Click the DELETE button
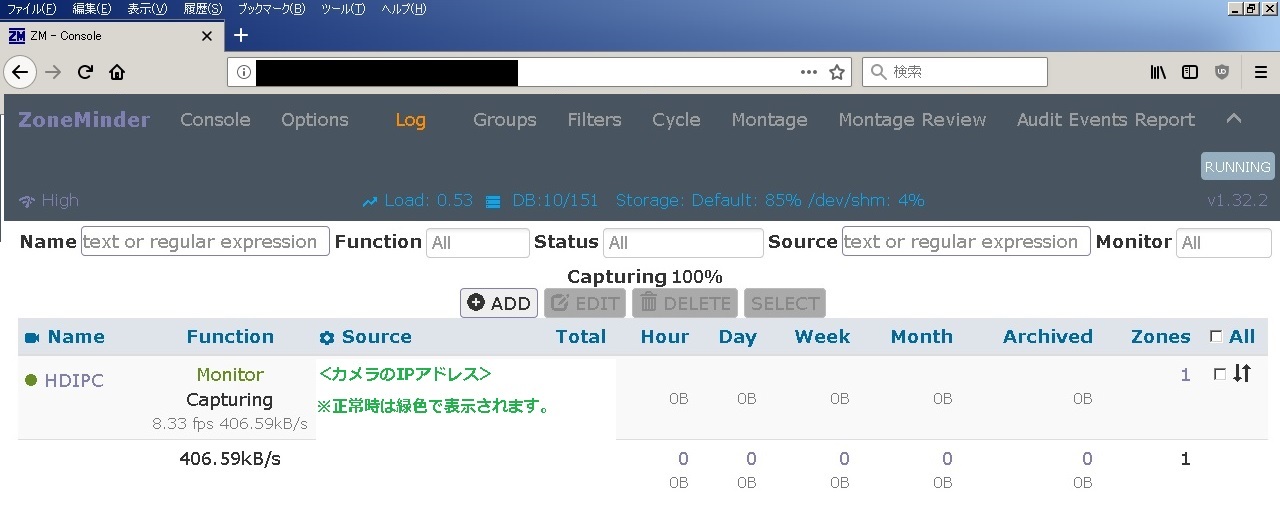This screenshot has width=1280, height=520. (x=685, y=303)
